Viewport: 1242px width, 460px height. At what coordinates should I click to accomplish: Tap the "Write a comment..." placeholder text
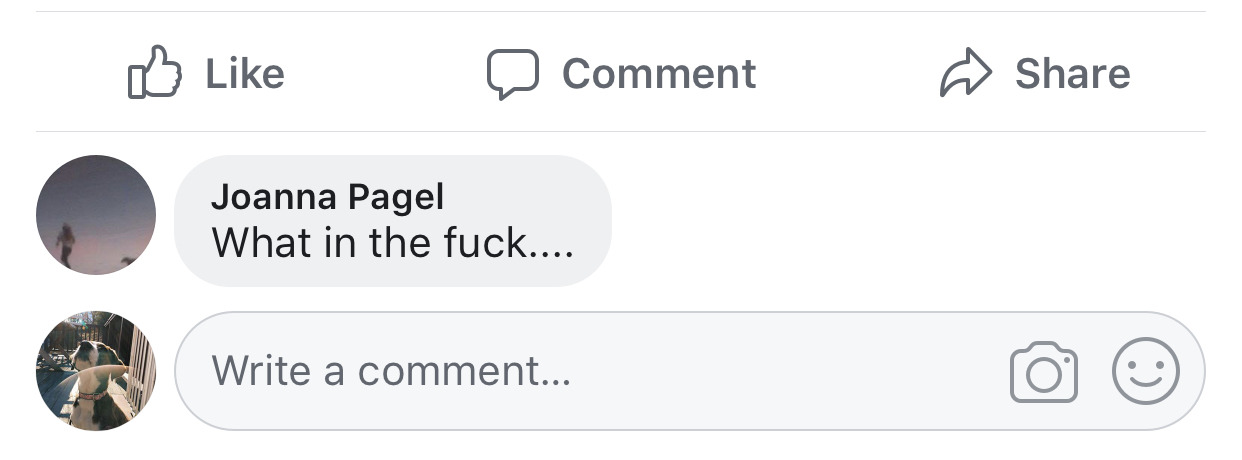click(x=391, y=371)
